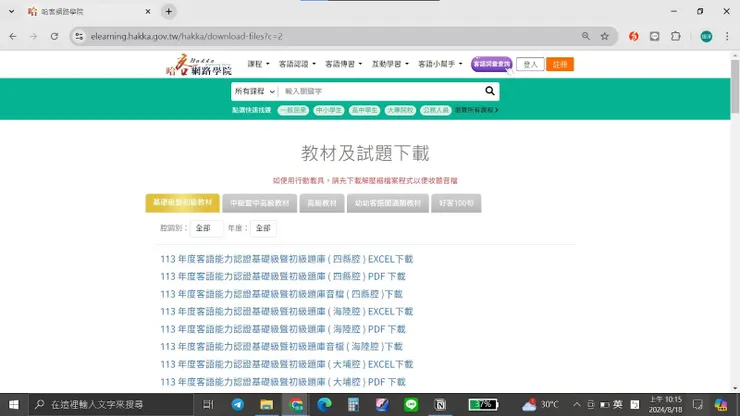Viewport: 740px width, 416px height.
Task: Download 113 大埔腔 EXCEL question bank
Action: point(286,364)
